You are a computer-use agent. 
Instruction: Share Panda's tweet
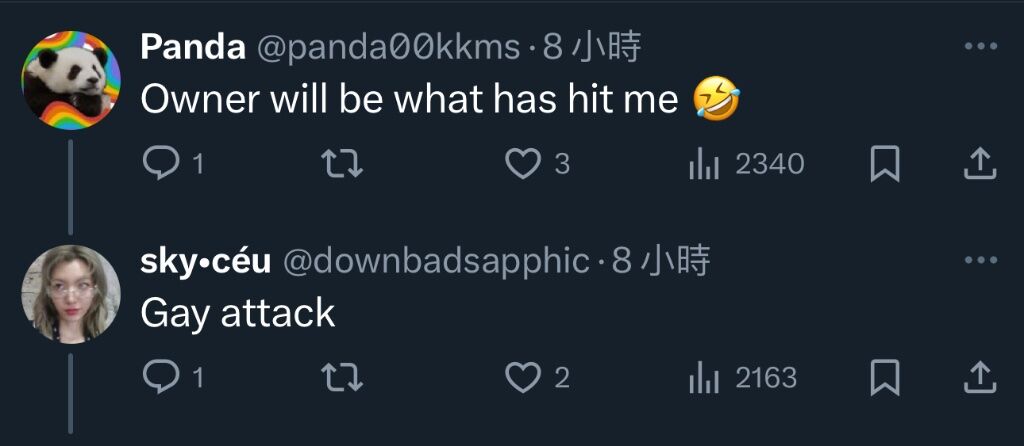click(x=980, y=163)
